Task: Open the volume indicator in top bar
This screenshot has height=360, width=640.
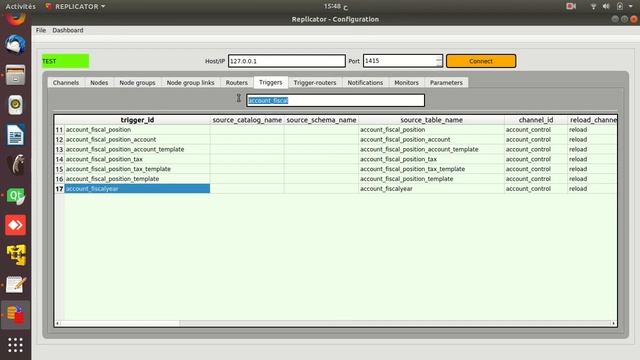Action: pos(606,6)
